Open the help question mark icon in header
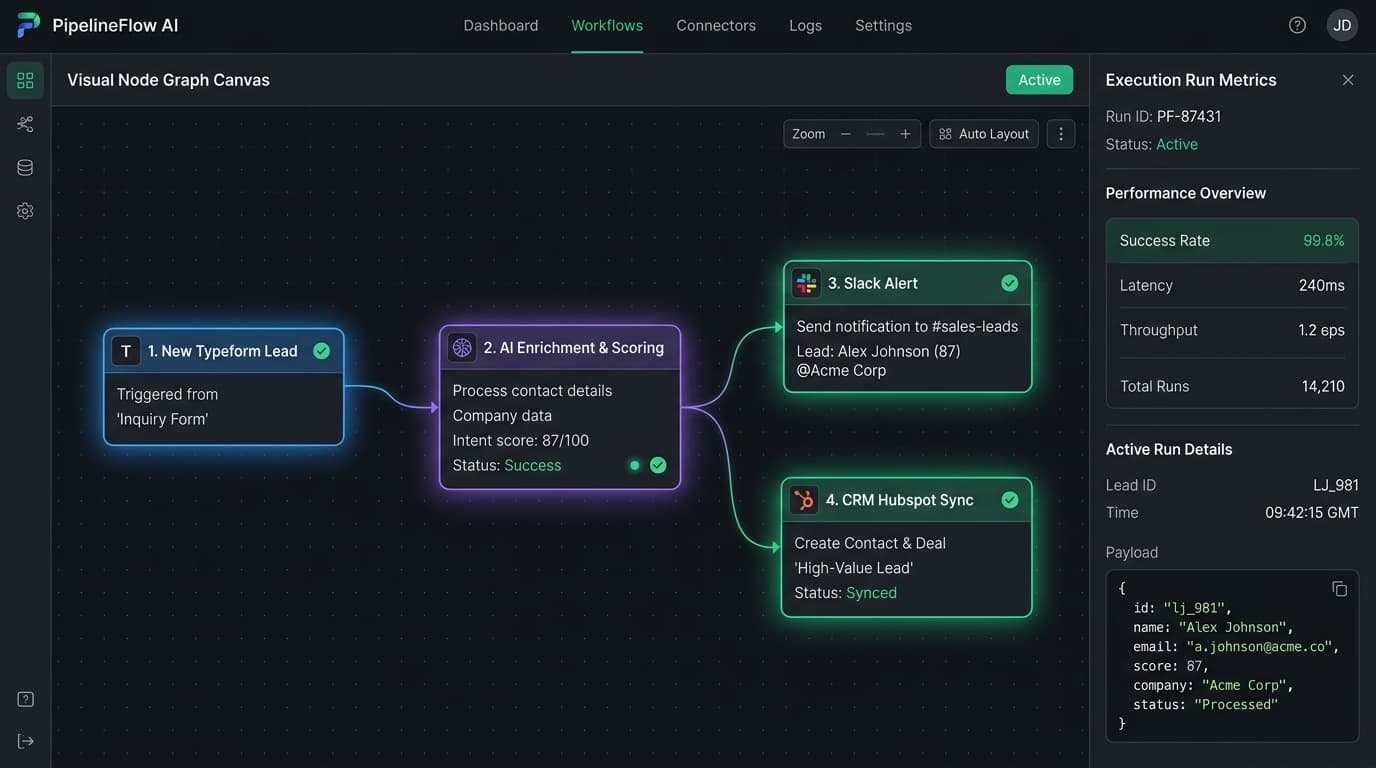1376x768 pixels. [x=1297, y=25]
